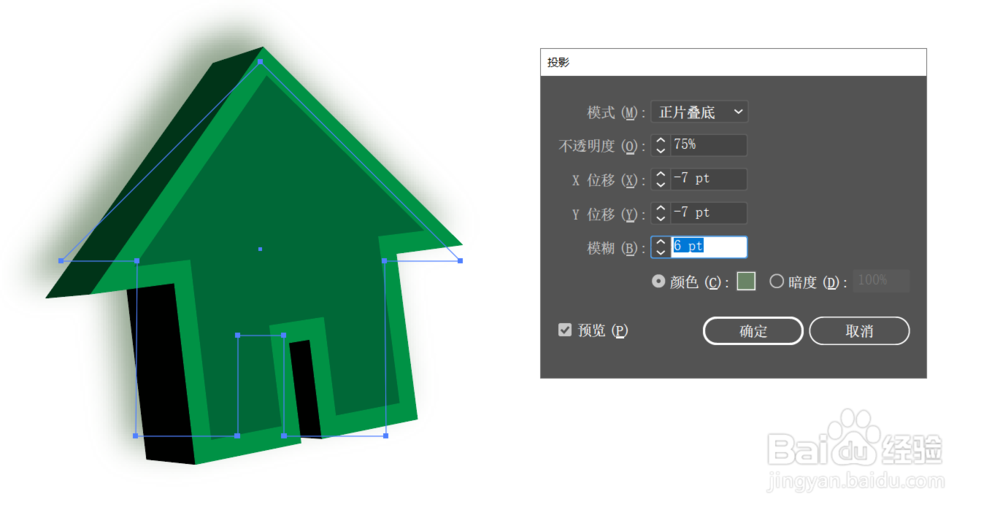Viewport: 1000px width, 515px height.
Task: Click the 不透明度 stepper arrows
Action: pyautogui.click(x=661, y=145)
